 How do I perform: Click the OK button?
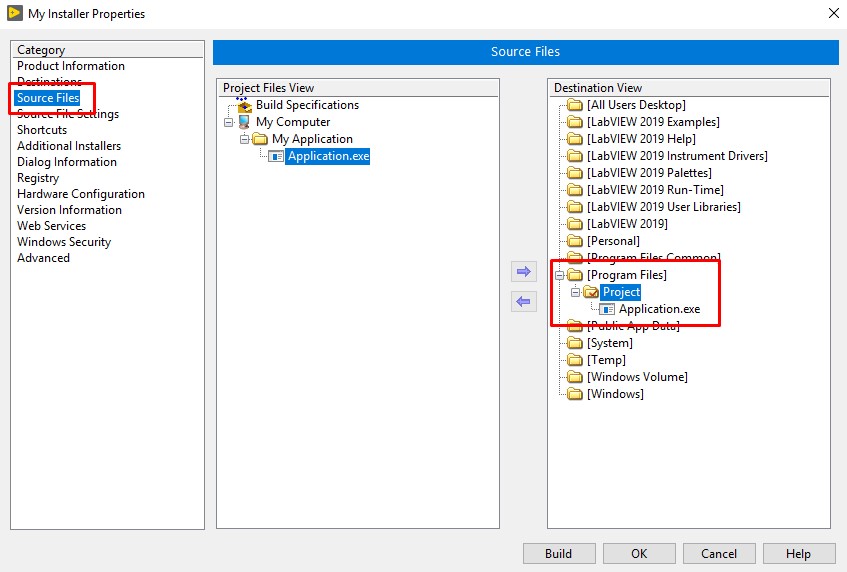pyautogui.click(x=639, y=553)
